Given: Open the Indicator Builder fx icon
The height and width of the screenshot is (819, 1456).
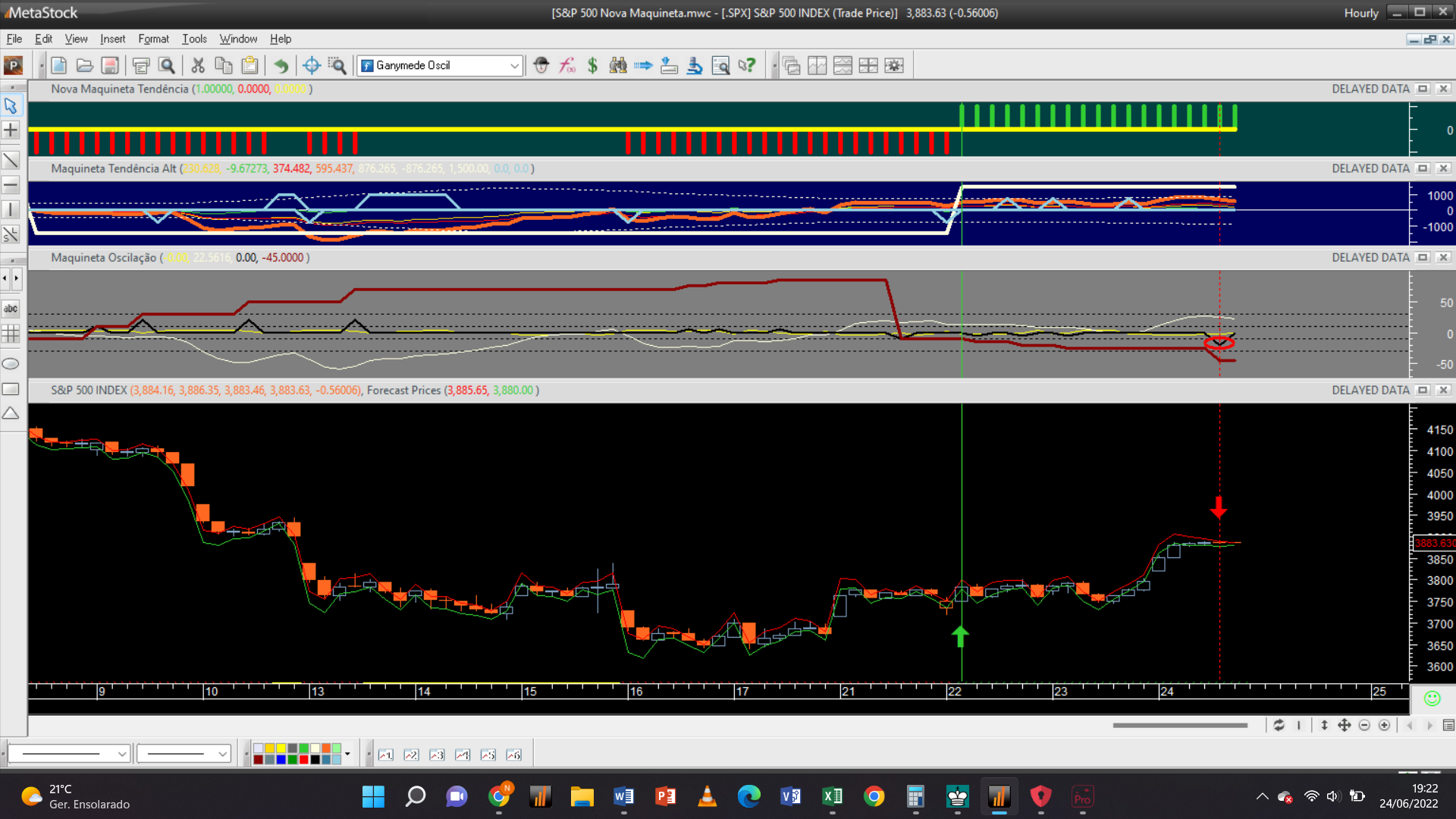Looking at the screenshot, I should coord(567,66).
